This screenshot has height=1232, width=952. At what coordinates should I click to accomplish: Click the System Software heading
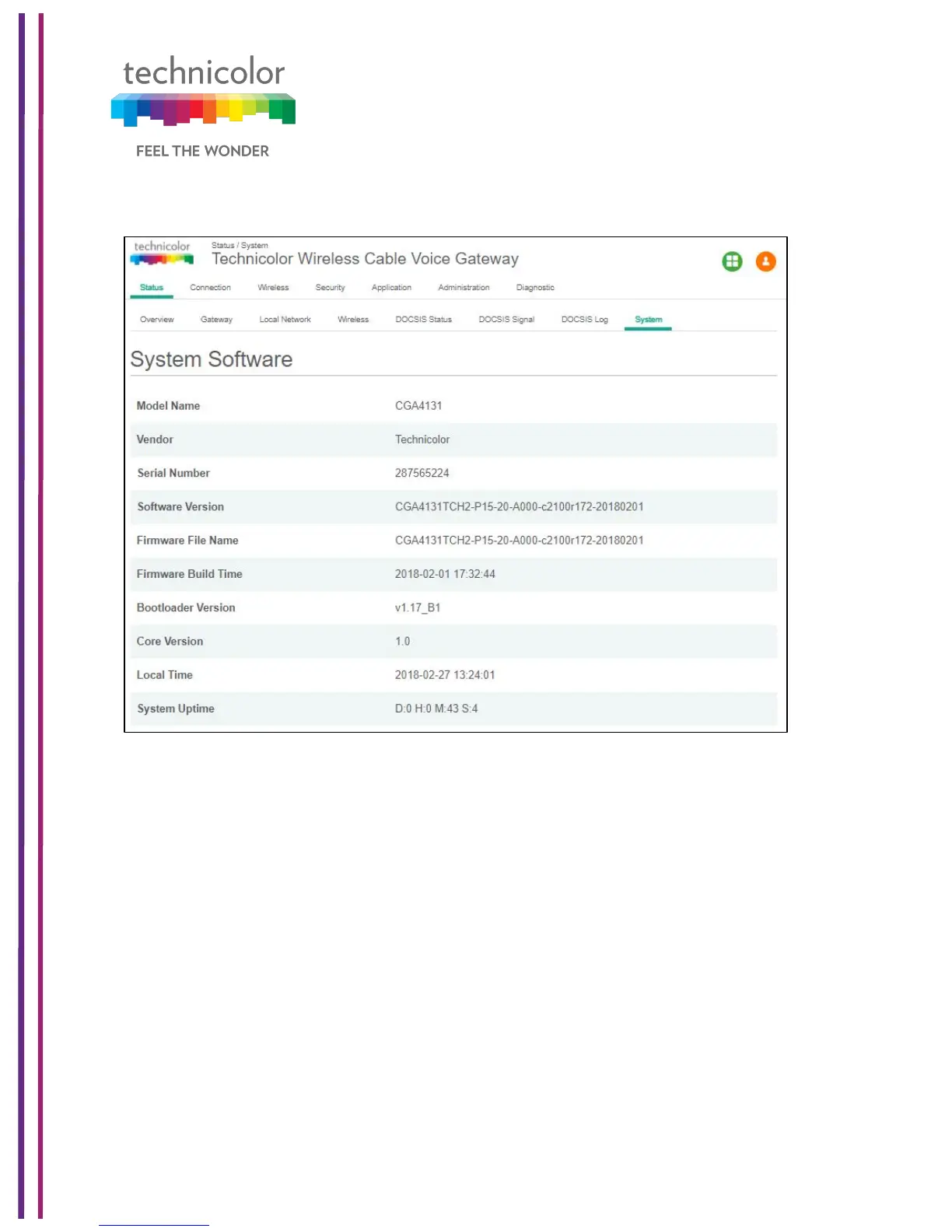212,359
